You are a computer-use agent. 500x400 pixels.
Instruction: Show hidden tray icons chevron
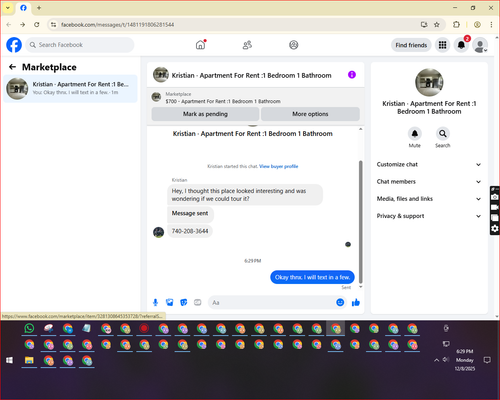[x=436, y=360]
